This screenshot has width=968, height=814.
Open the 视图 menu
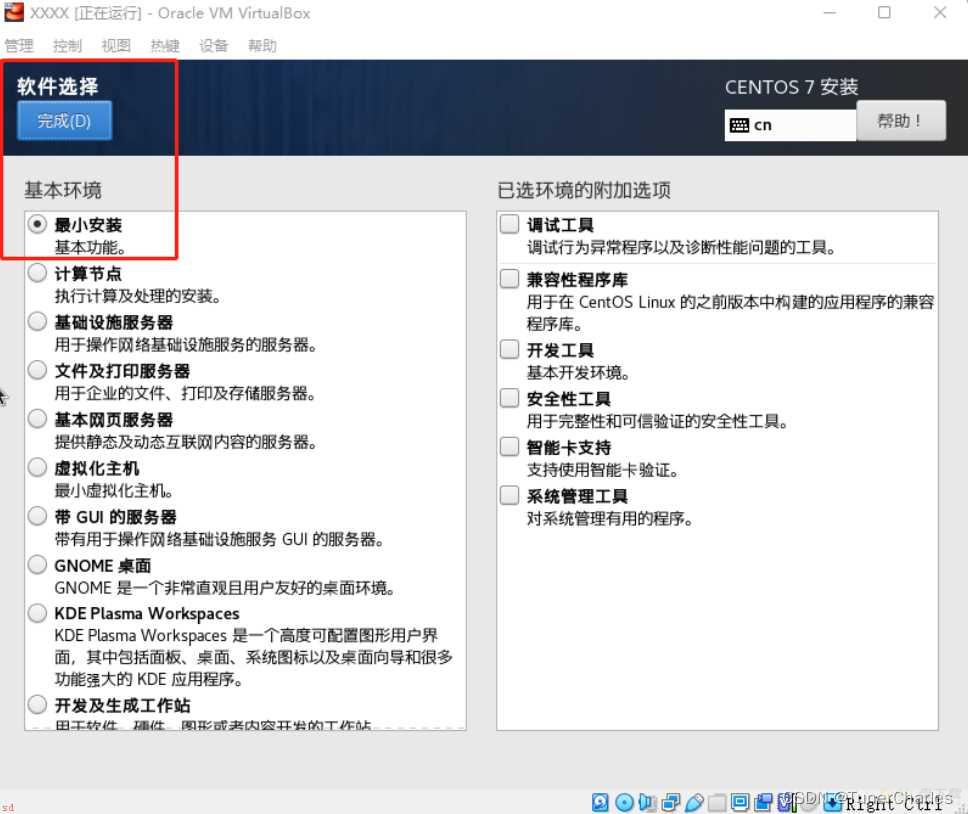point(116,46)
